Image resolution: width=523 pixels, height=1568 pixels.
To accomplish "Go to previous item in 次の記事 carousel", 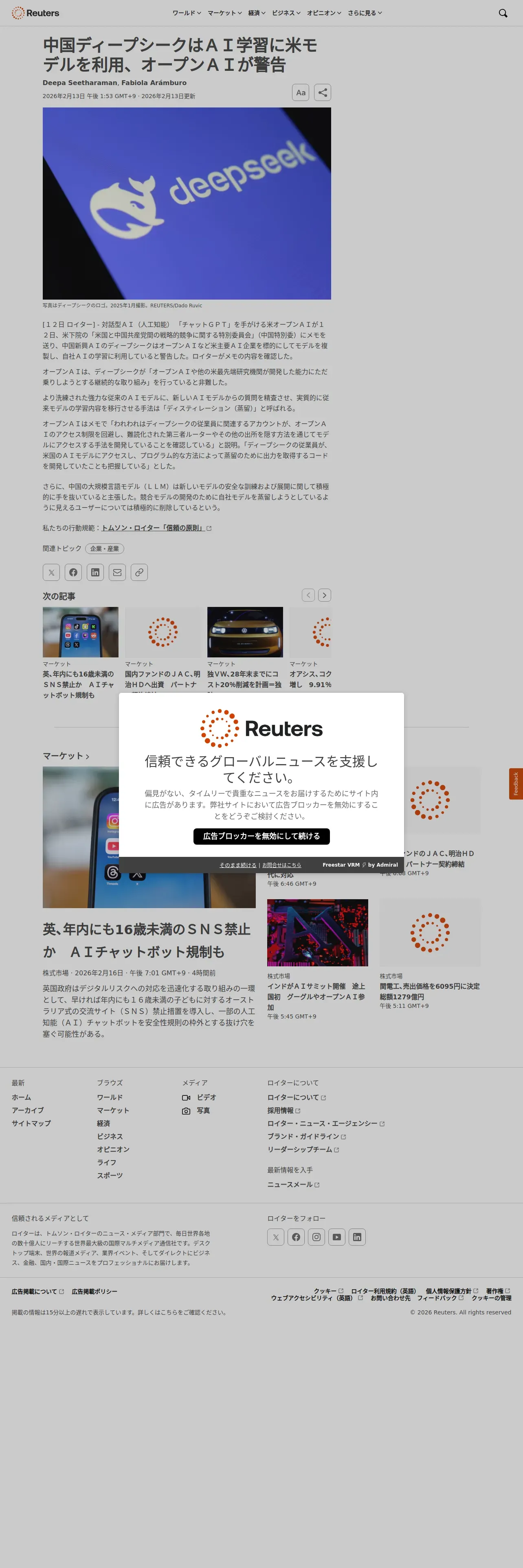I will click(x=309, y=595).
